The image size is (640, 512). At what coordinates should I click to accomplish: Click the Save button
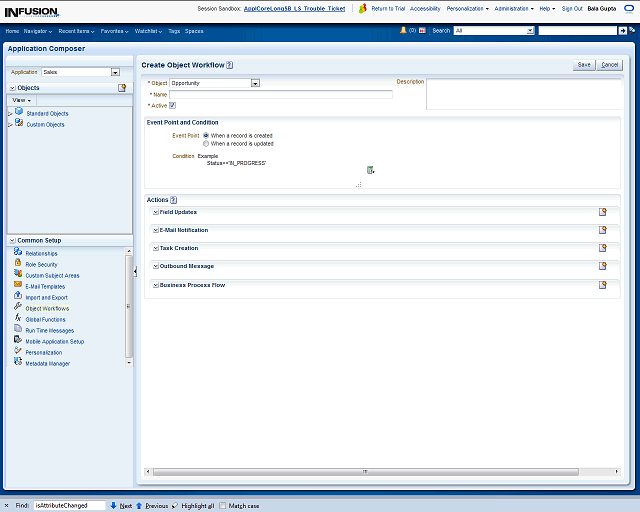click(x=584, y=65)
